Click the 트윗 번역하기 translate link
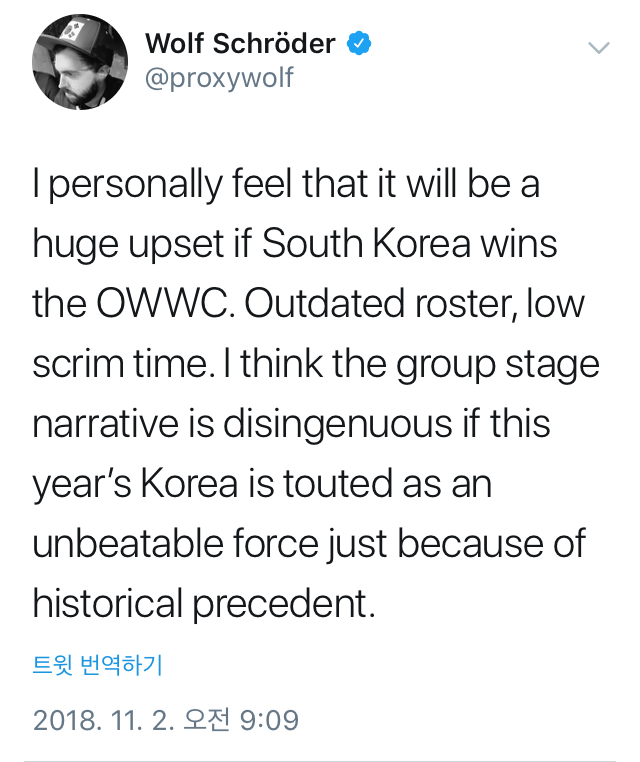 point(98,664)
